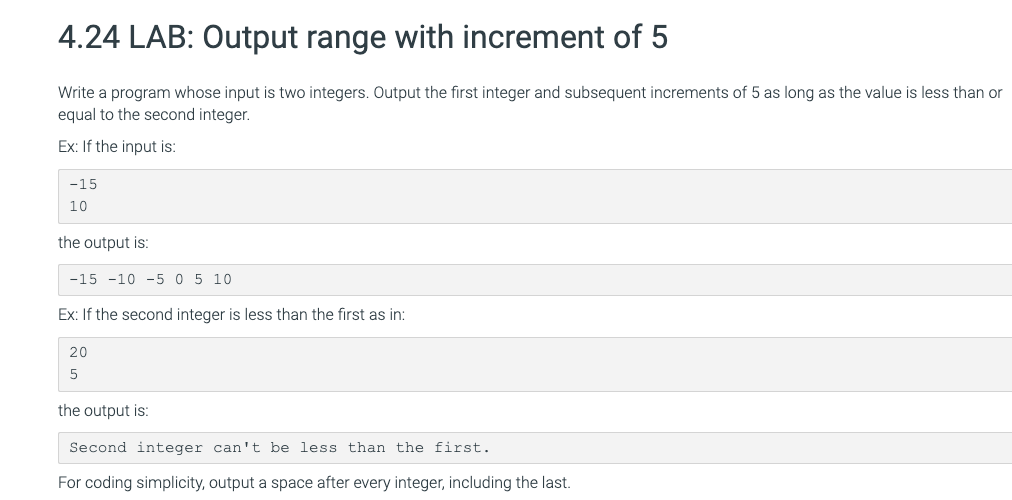Click the "For coding simplicity" note
The width and height of the screenshot is (1012, 500).
click(x=314, y=483)
